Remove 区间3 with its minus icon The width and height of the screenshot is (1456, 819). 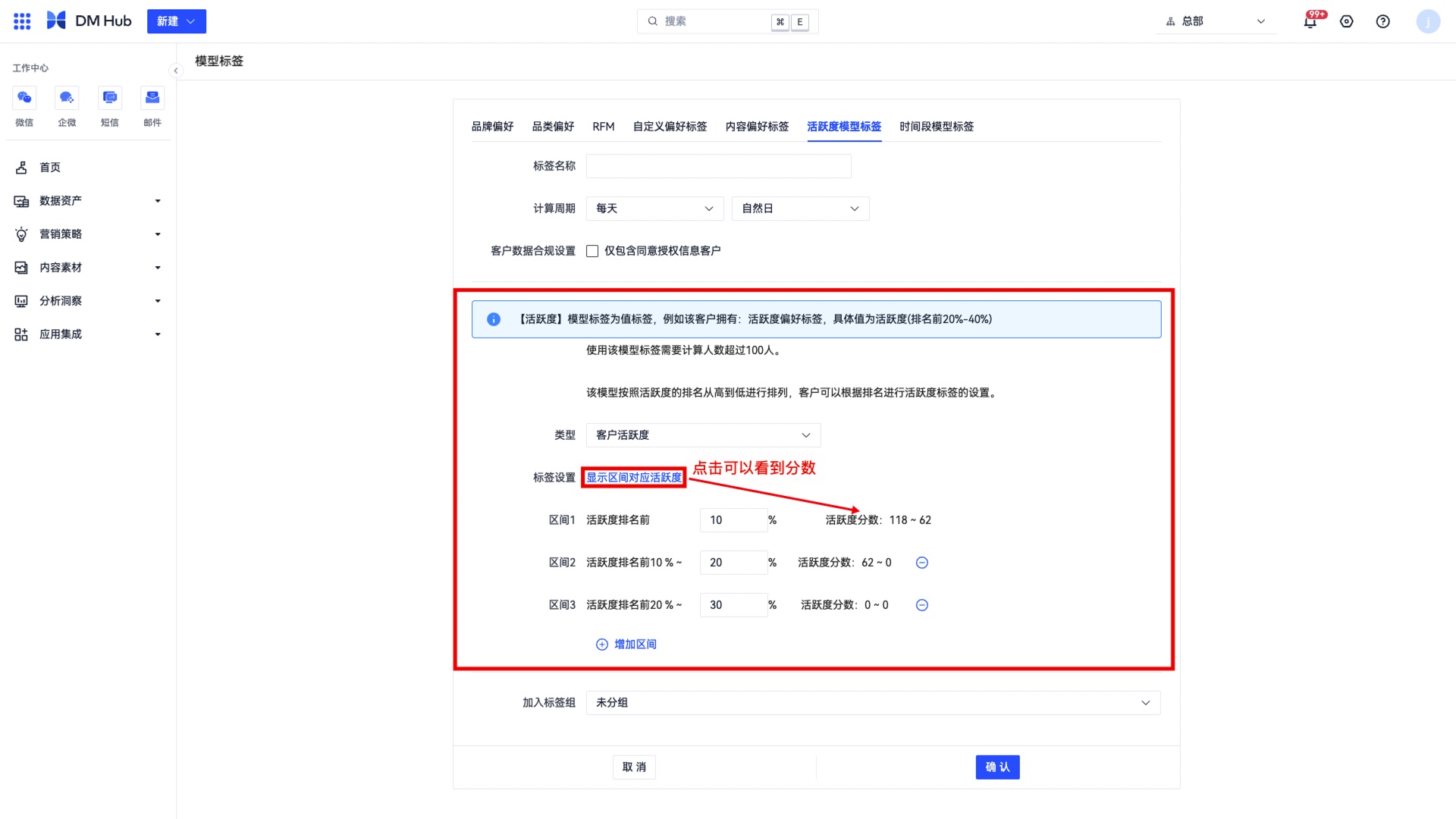point(922,605)
